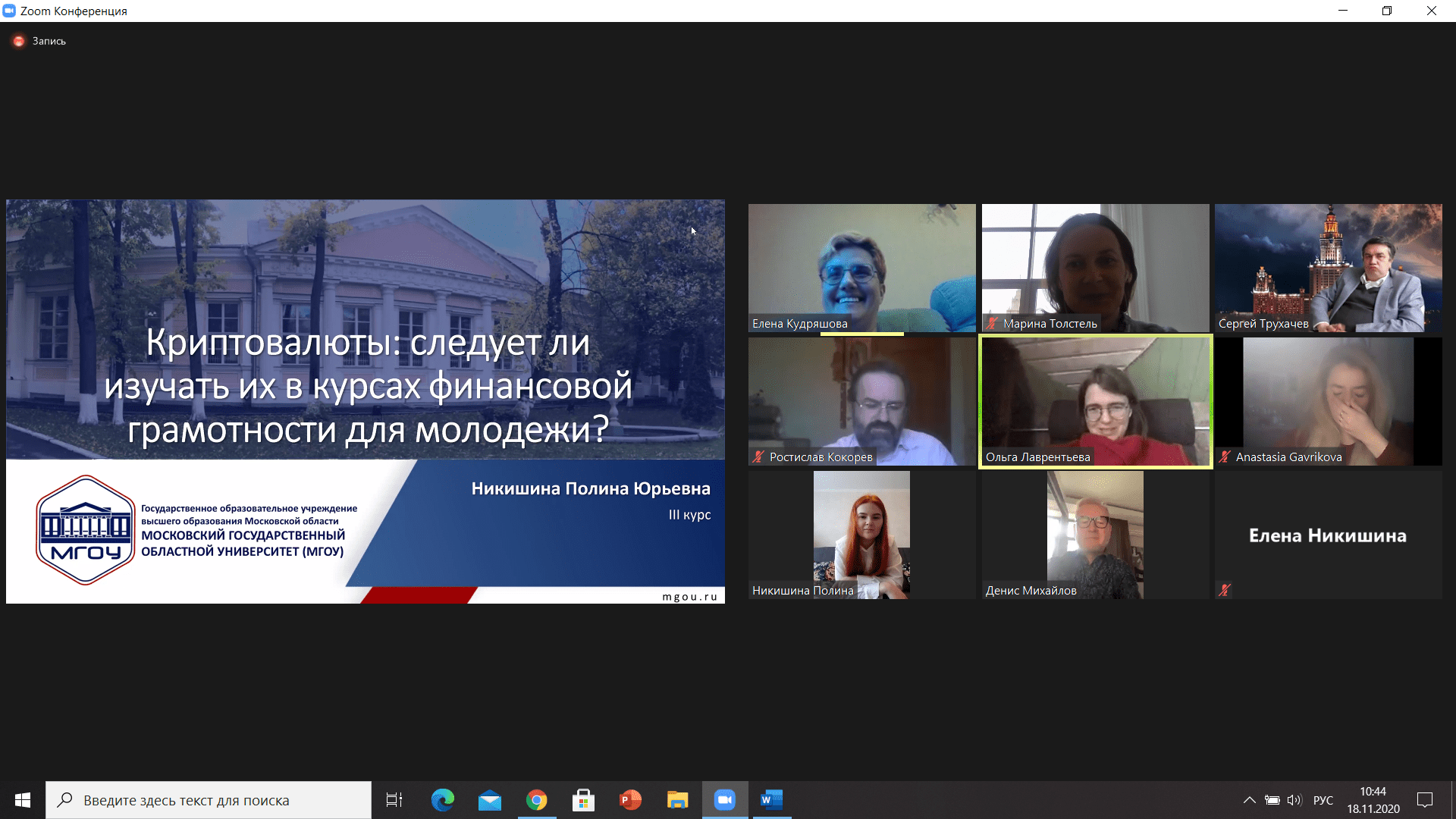This screenshot has height=819, width=1456.
Task: Click the Zoom Конференция title bar app icon
Action: click(x=9, y=11)
